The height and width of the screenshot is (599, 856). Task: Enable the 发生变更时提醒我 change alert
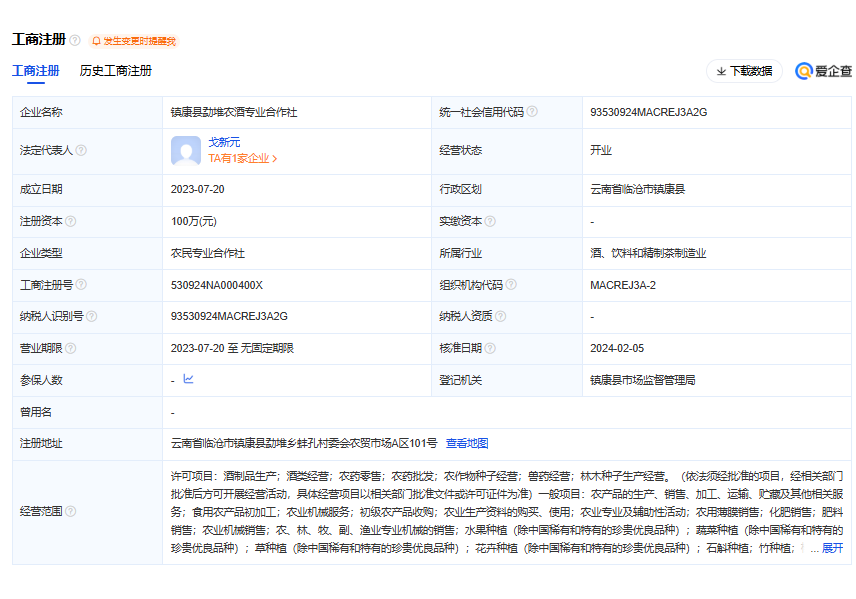[x=133, y=41]
